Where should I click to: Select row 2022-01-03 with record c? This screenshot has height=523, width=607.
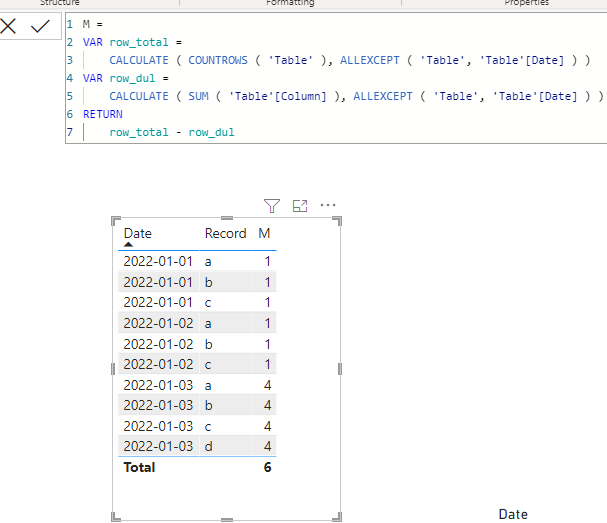[197, 426]
